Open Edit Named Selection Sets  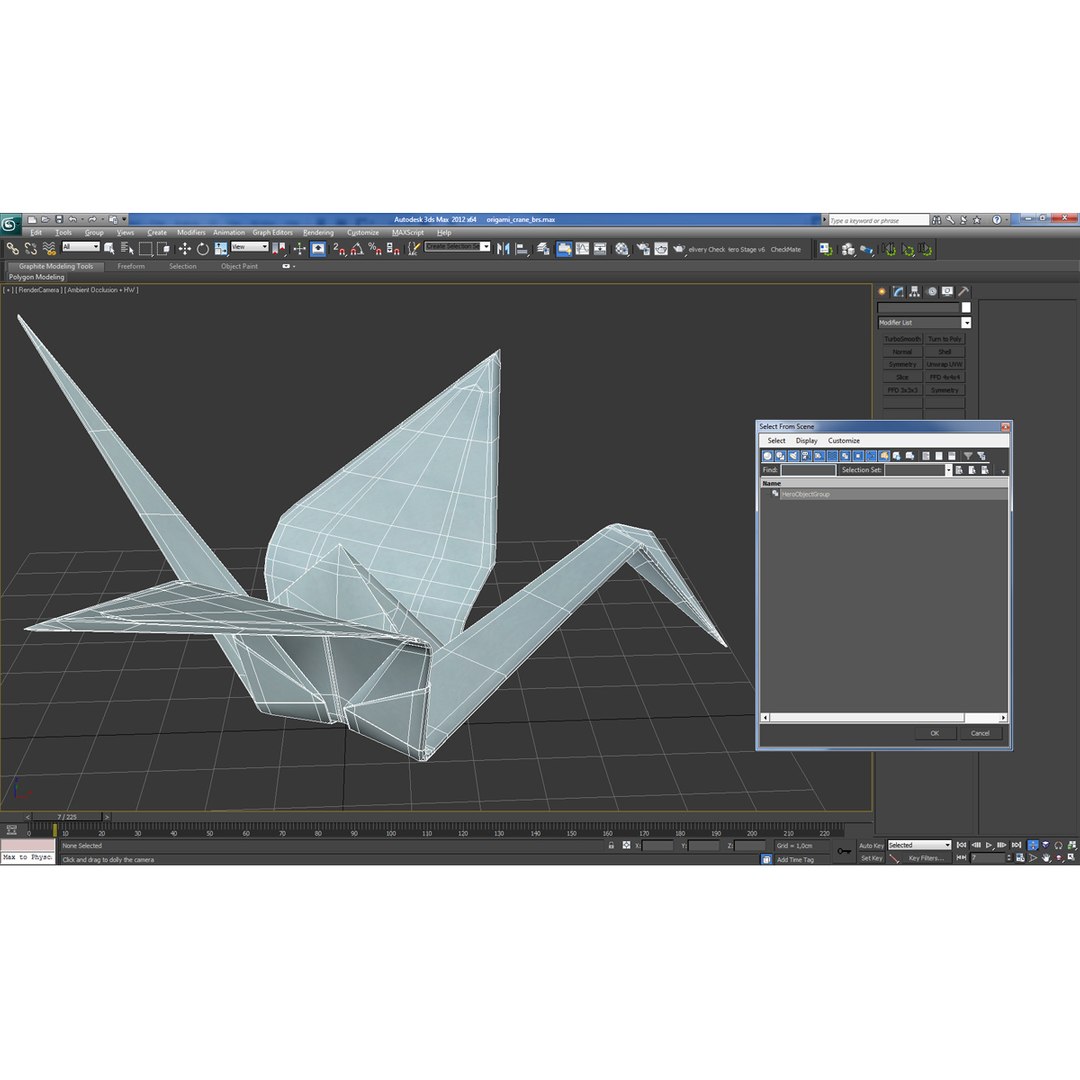pyautogui.click(x=413, y=249)
